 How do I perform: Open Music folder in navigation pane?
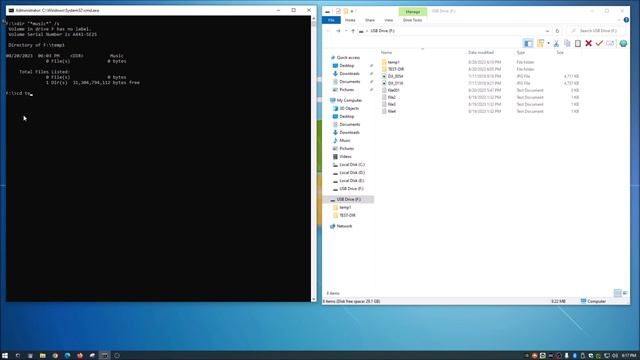[x=345, y=140]
